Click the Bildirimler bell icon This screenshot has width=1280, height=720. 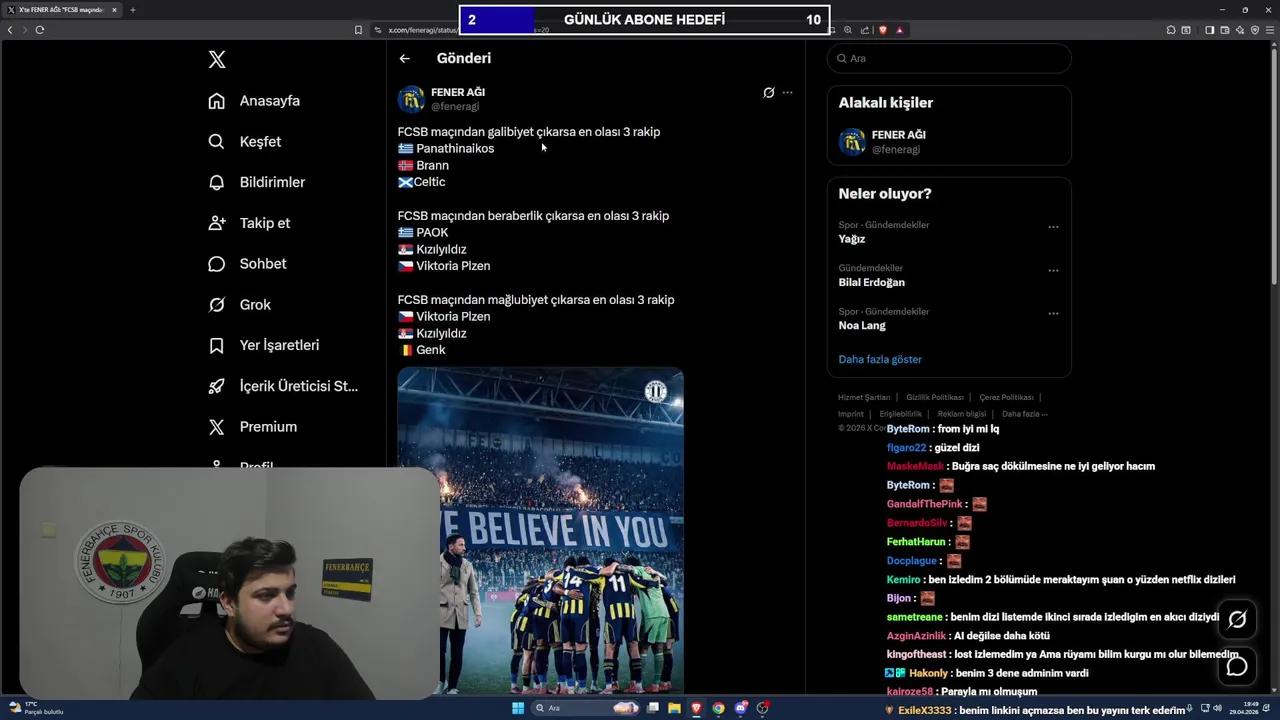coord(216,182)
